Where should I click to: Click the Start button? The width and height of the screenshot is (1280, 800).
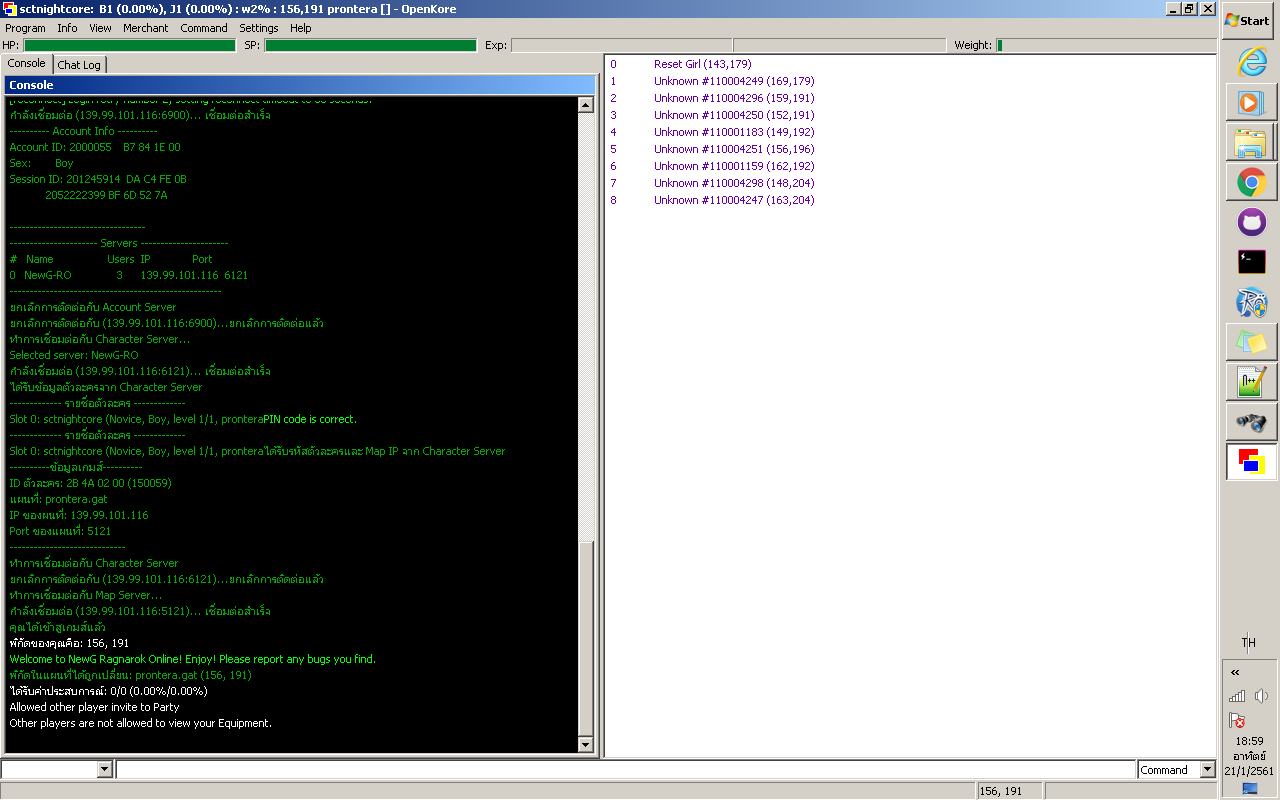click(x=1246, y=22)
